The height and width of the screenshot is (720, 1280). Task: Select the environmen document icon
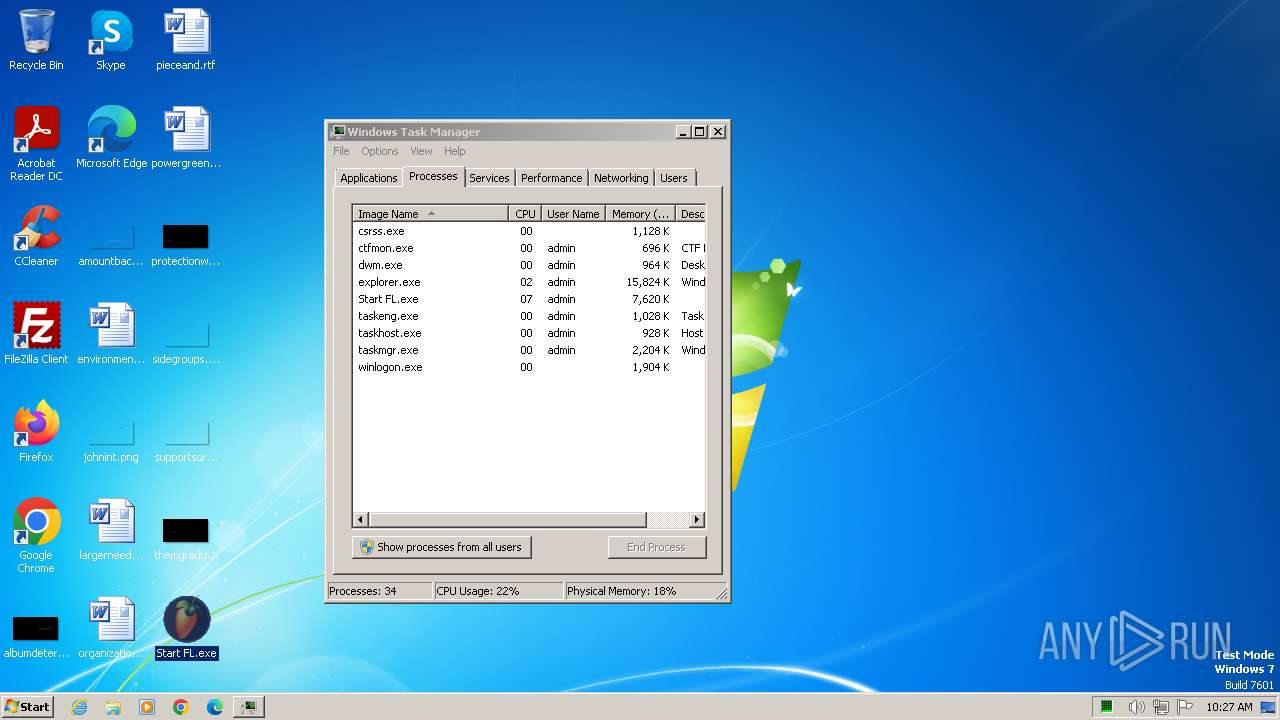111,333
